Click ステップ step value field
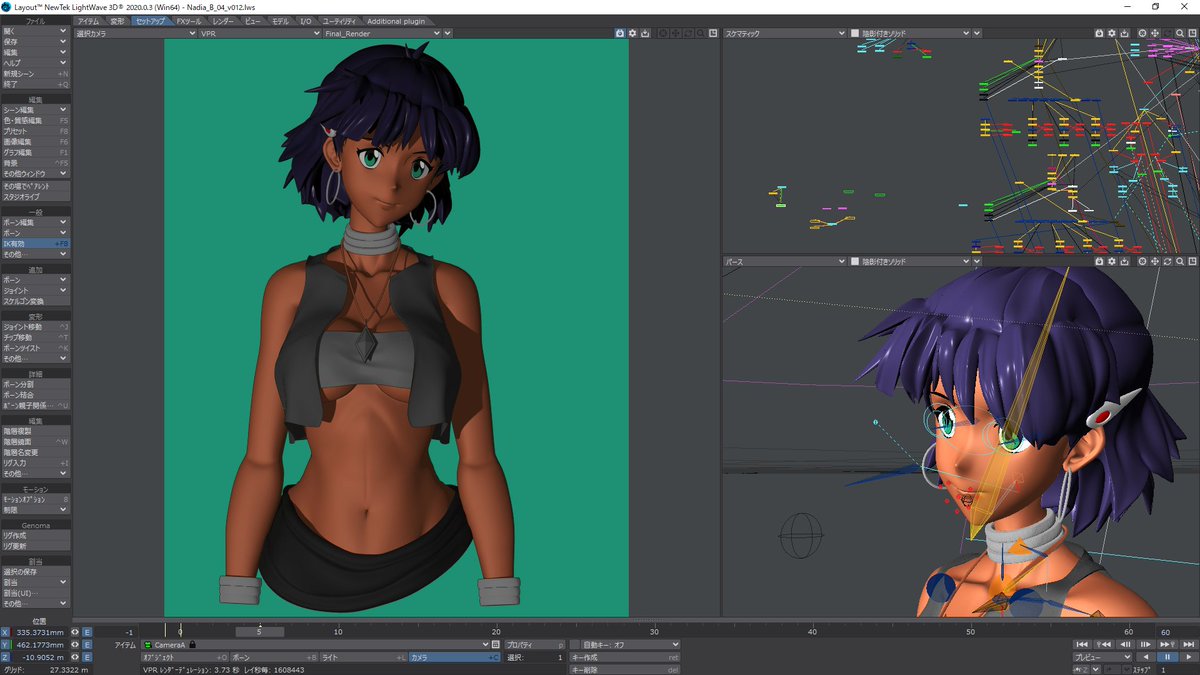 click(x=1178, y=670)
